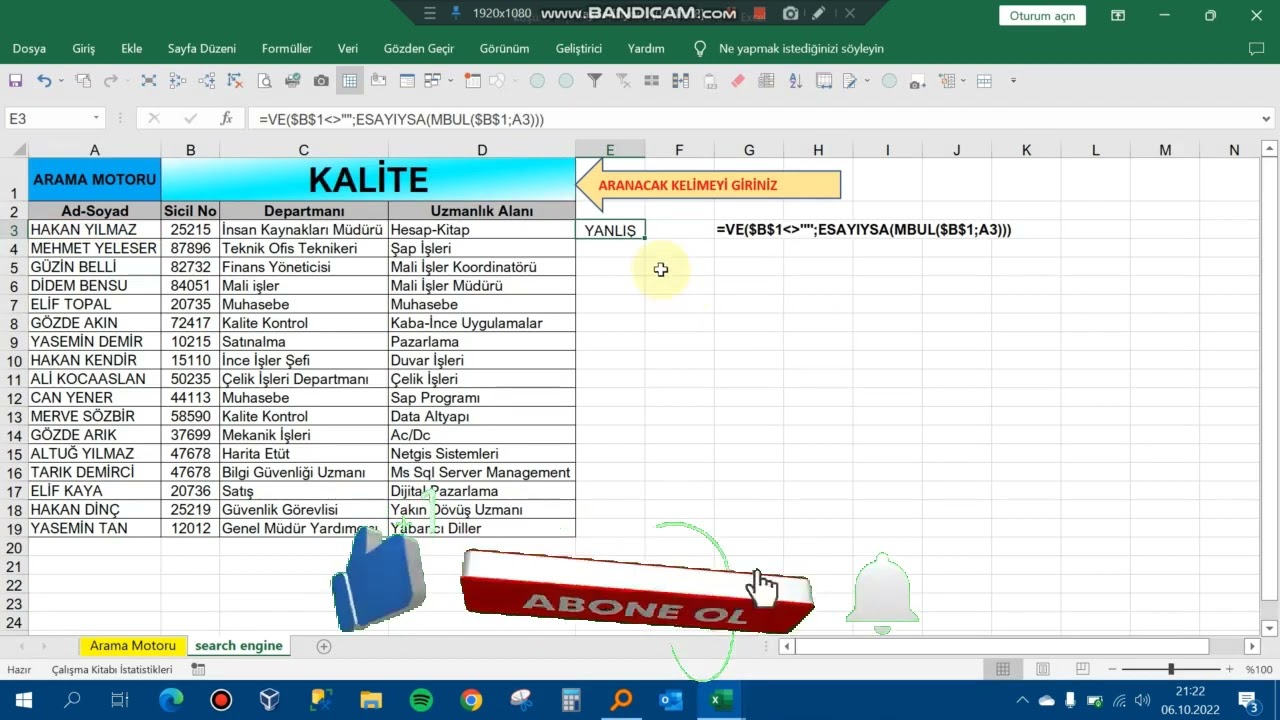Click the Oturum açın button
Viewport: 1280px width, 720px height.
click(x=1042, y=16)
